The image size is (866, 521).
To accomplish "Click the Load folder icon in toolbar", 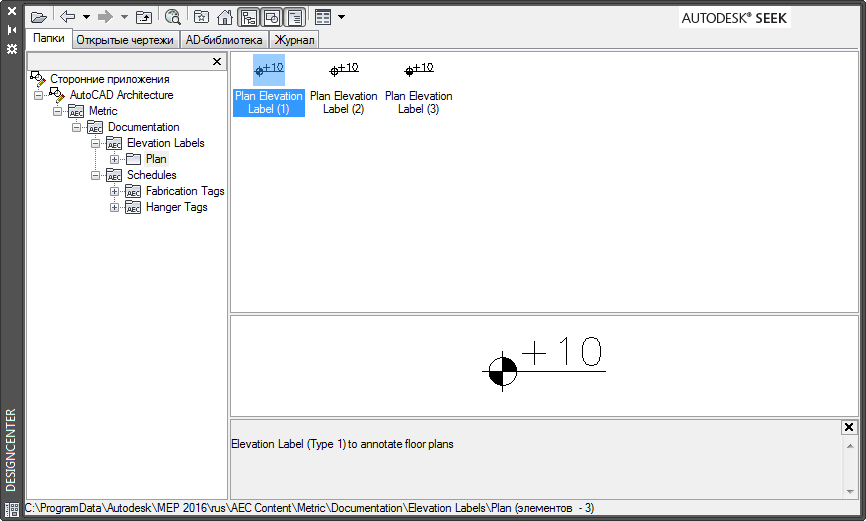I will tap(39, 18).
